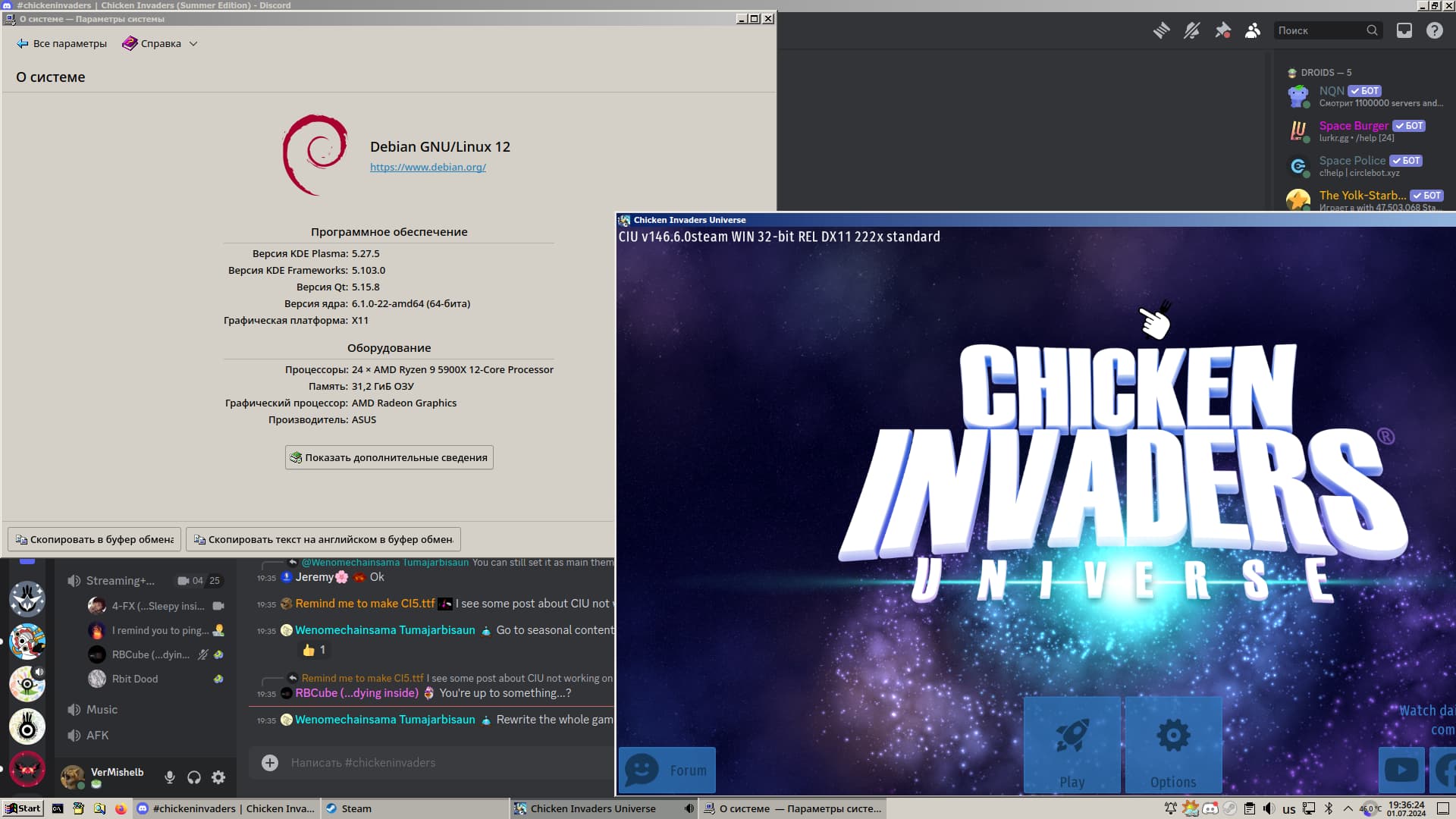
Task: Open pinned messages in Discord
Action: pyautogui.click(x=1222, y=30)
